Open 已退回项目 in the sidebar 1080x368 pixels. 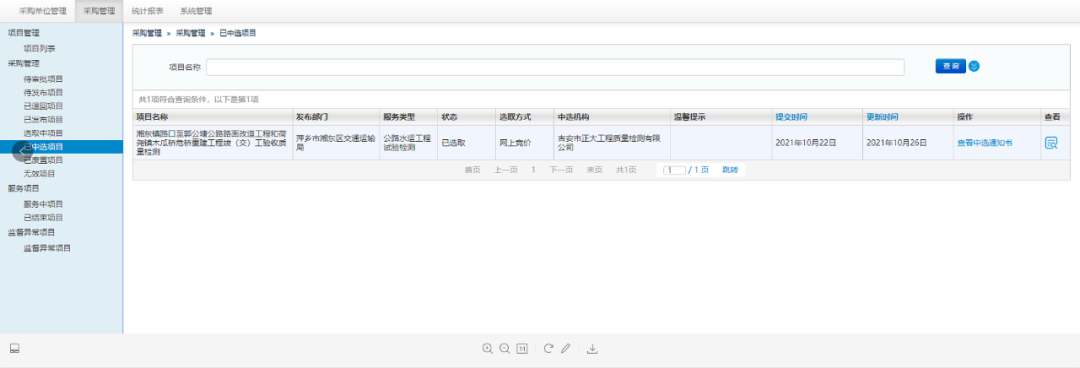pyautogui.click(x=43, y=106)
